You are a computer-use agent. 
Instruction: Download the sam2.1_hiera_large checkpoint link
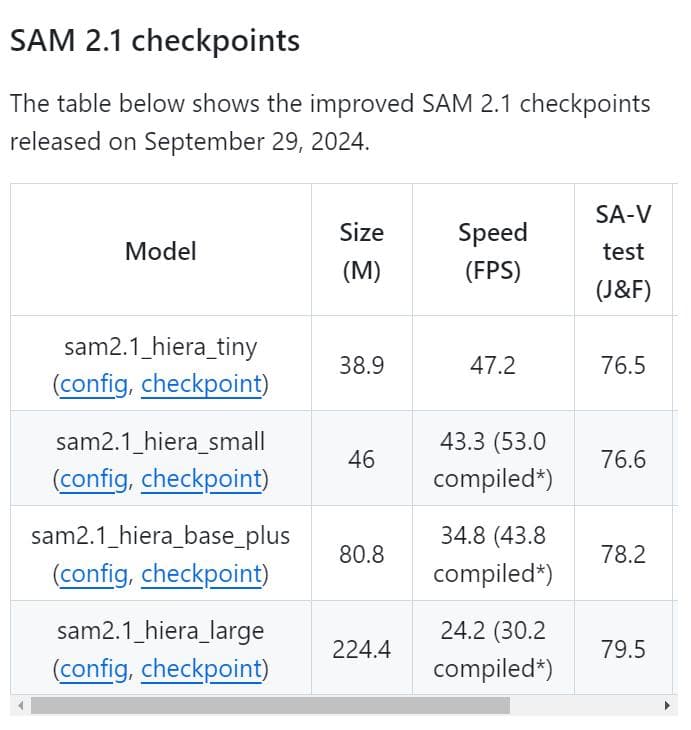point(201,669)
